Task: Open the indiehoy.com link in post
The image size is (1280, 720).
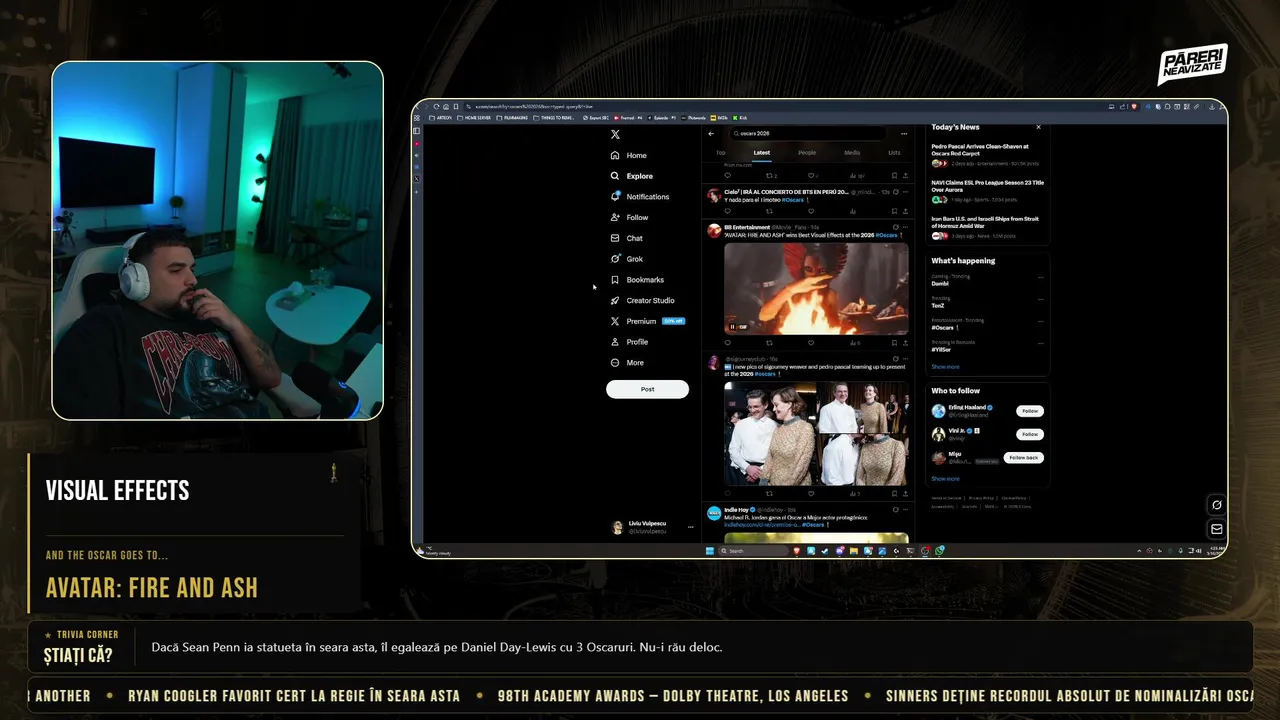Action: tap(762, 524)
